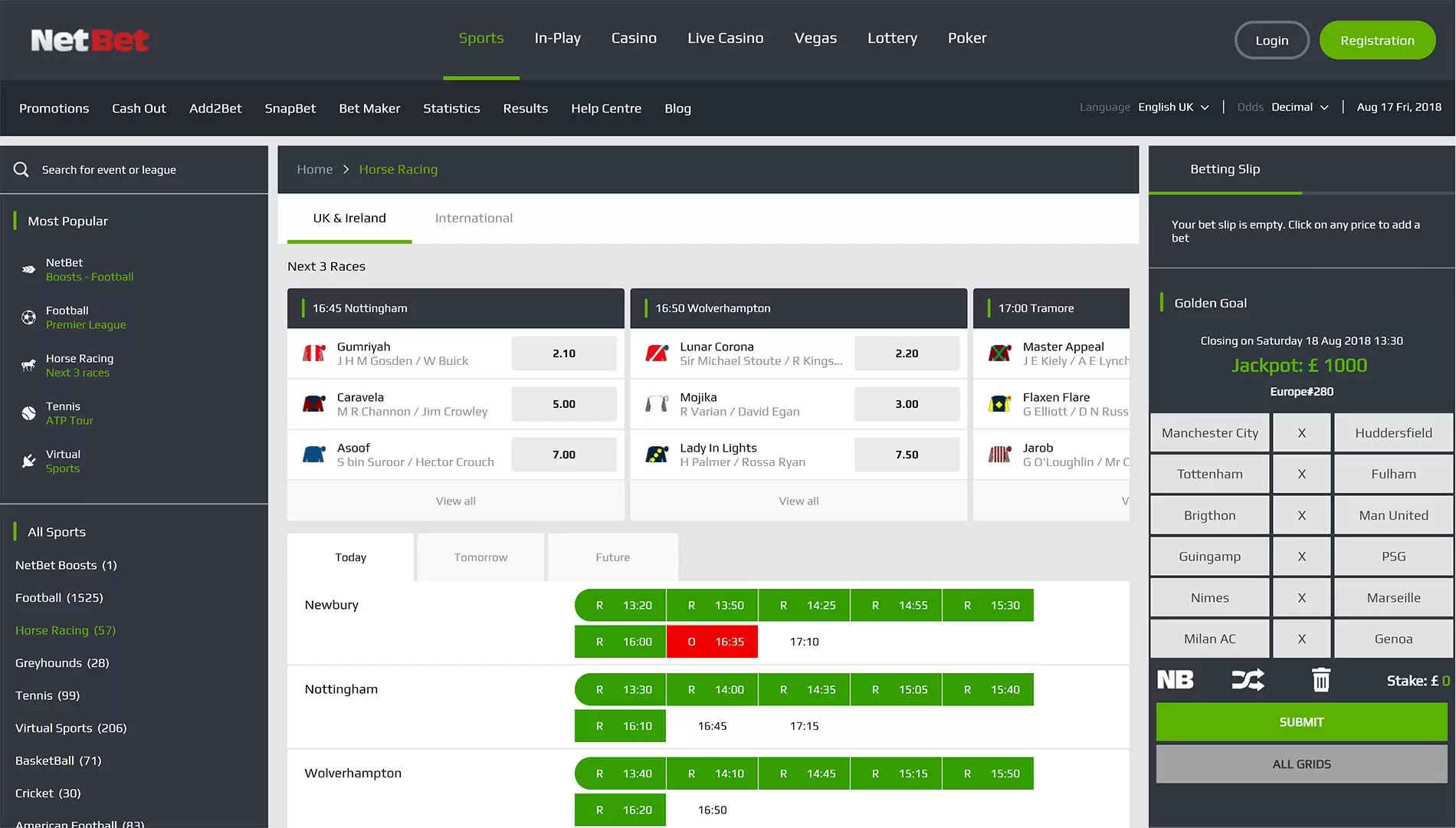Click Asoof's blue jockey silk icon
The width and height of the screenshot is (1456, 828).
[313, 455]
